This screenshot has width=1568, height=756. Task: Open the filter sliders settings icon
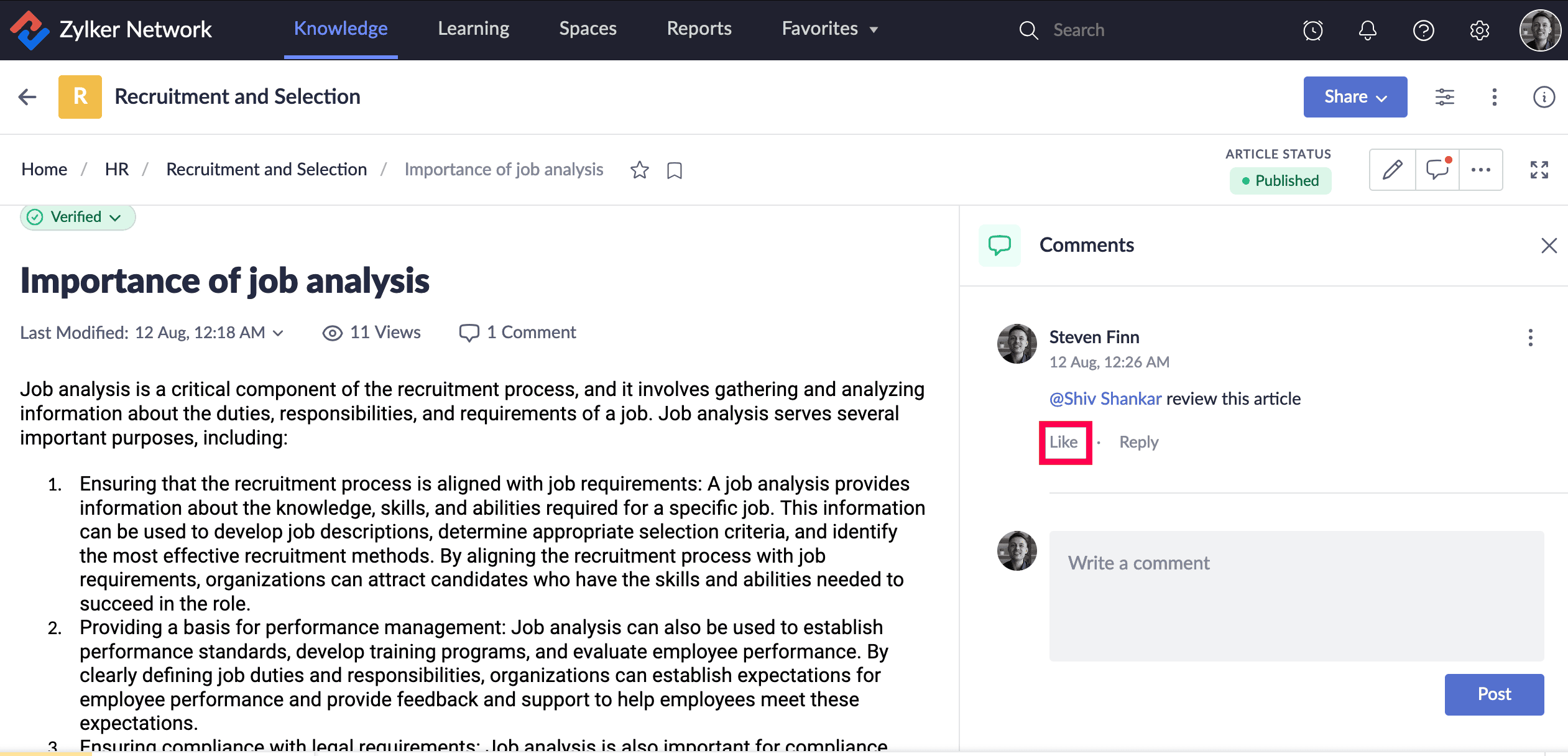click(x=1444, y=97)
